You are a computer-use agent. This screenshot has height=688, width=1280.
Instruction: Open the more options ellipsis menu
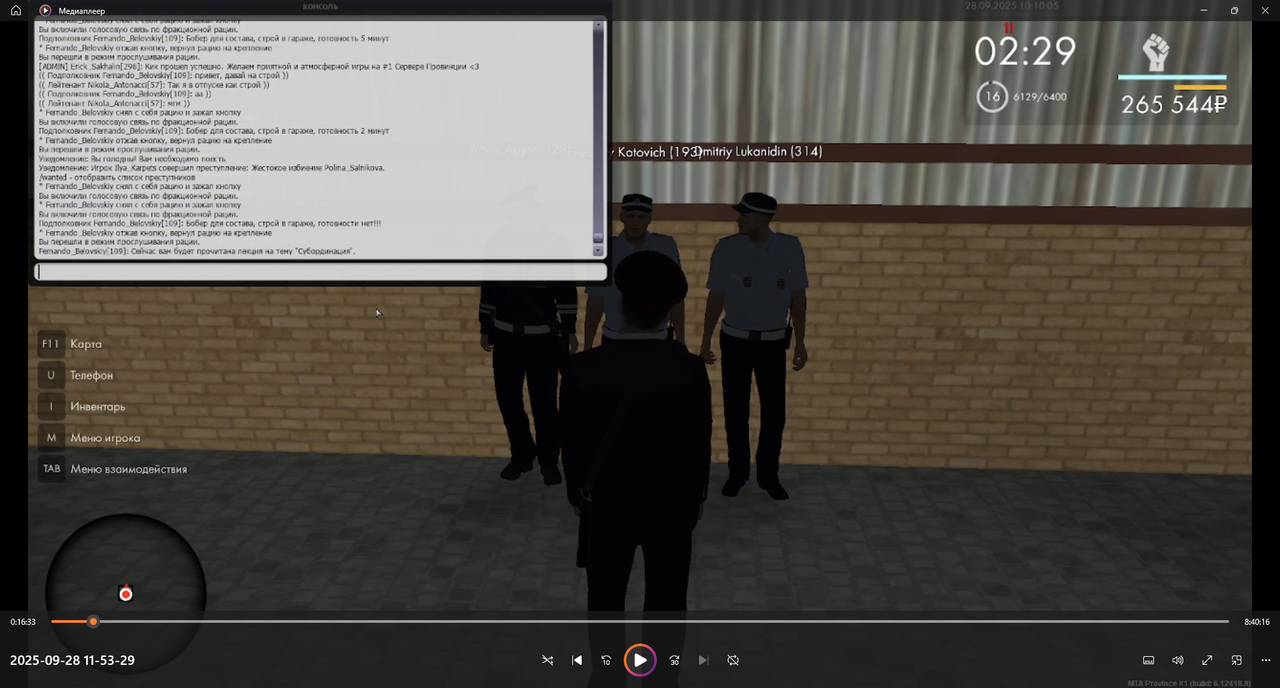1265,660
